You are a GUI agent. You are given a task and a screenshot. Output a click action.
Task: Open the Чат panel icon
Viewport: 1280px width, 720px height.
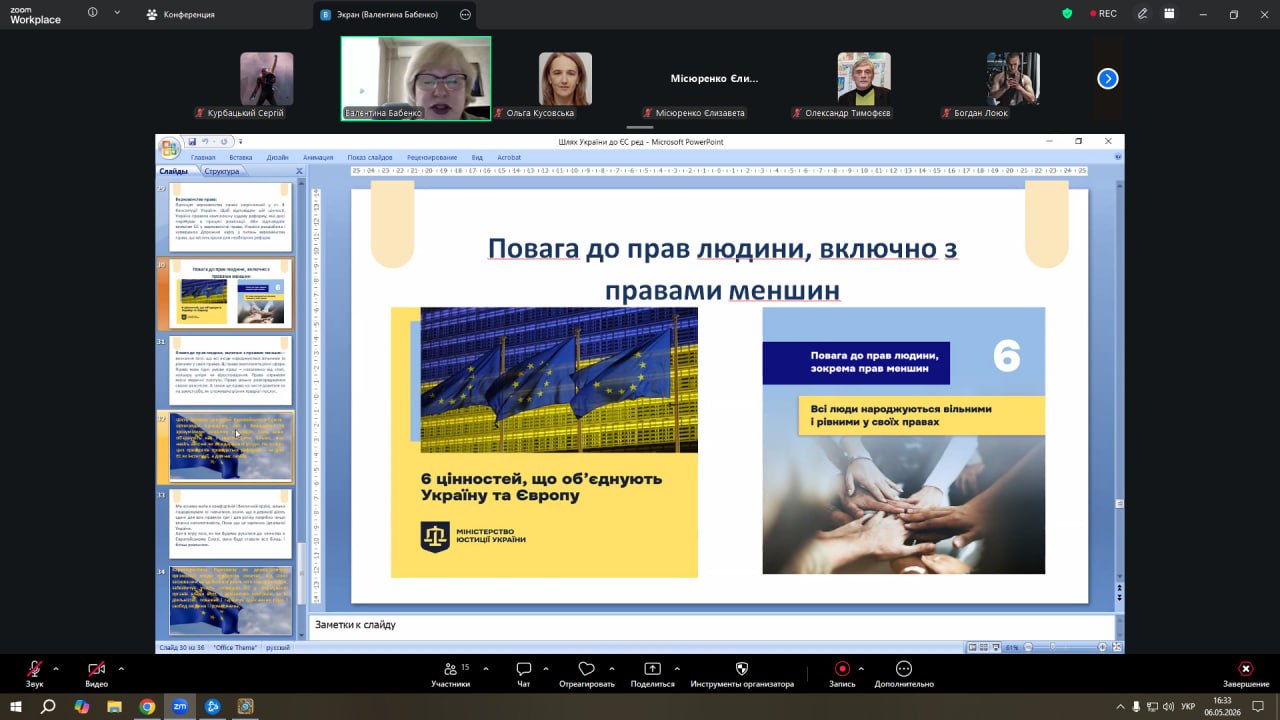[x=523, y=669]
